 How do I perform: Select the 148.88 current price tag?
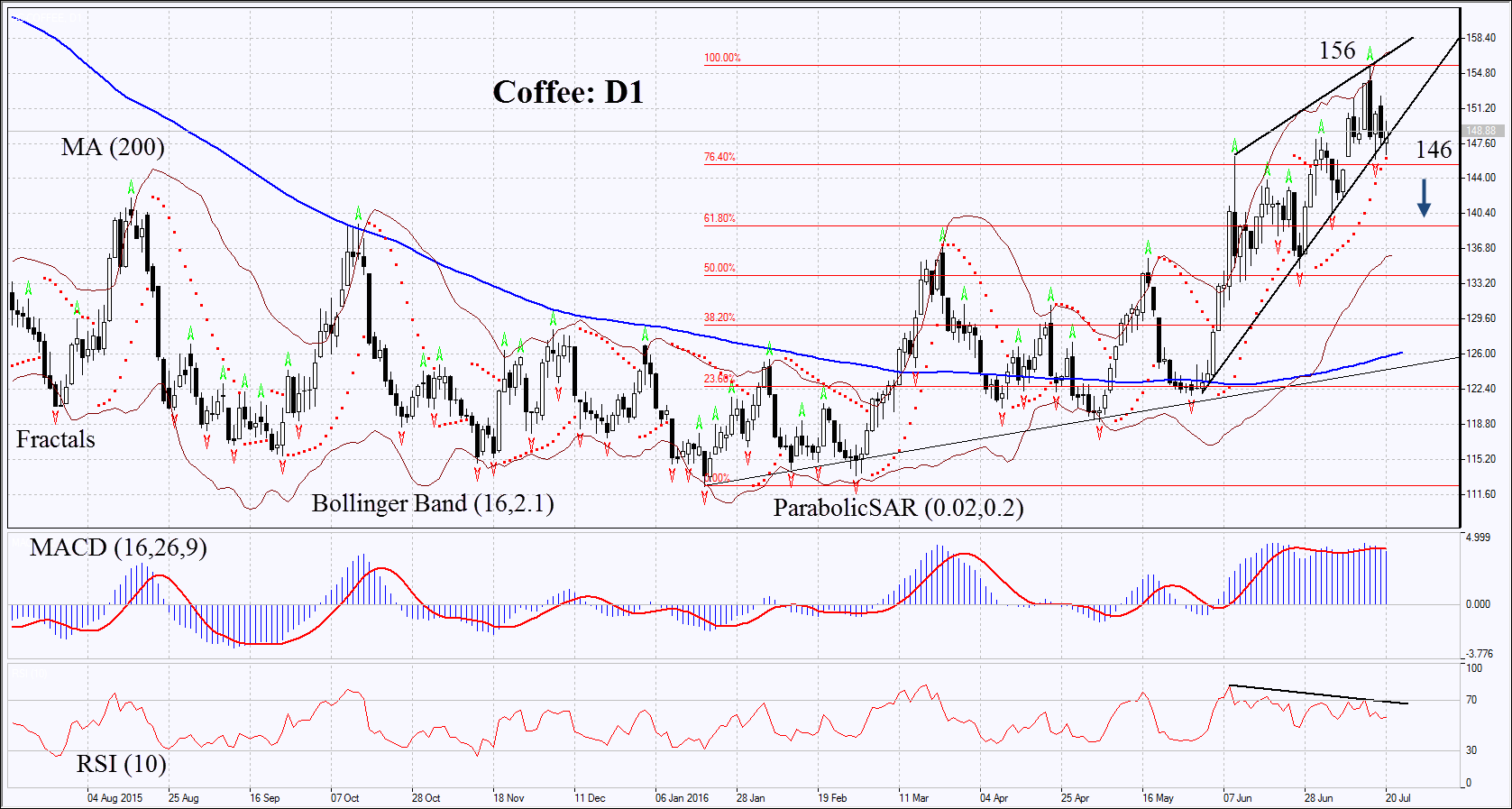(x=1480, y=131)
